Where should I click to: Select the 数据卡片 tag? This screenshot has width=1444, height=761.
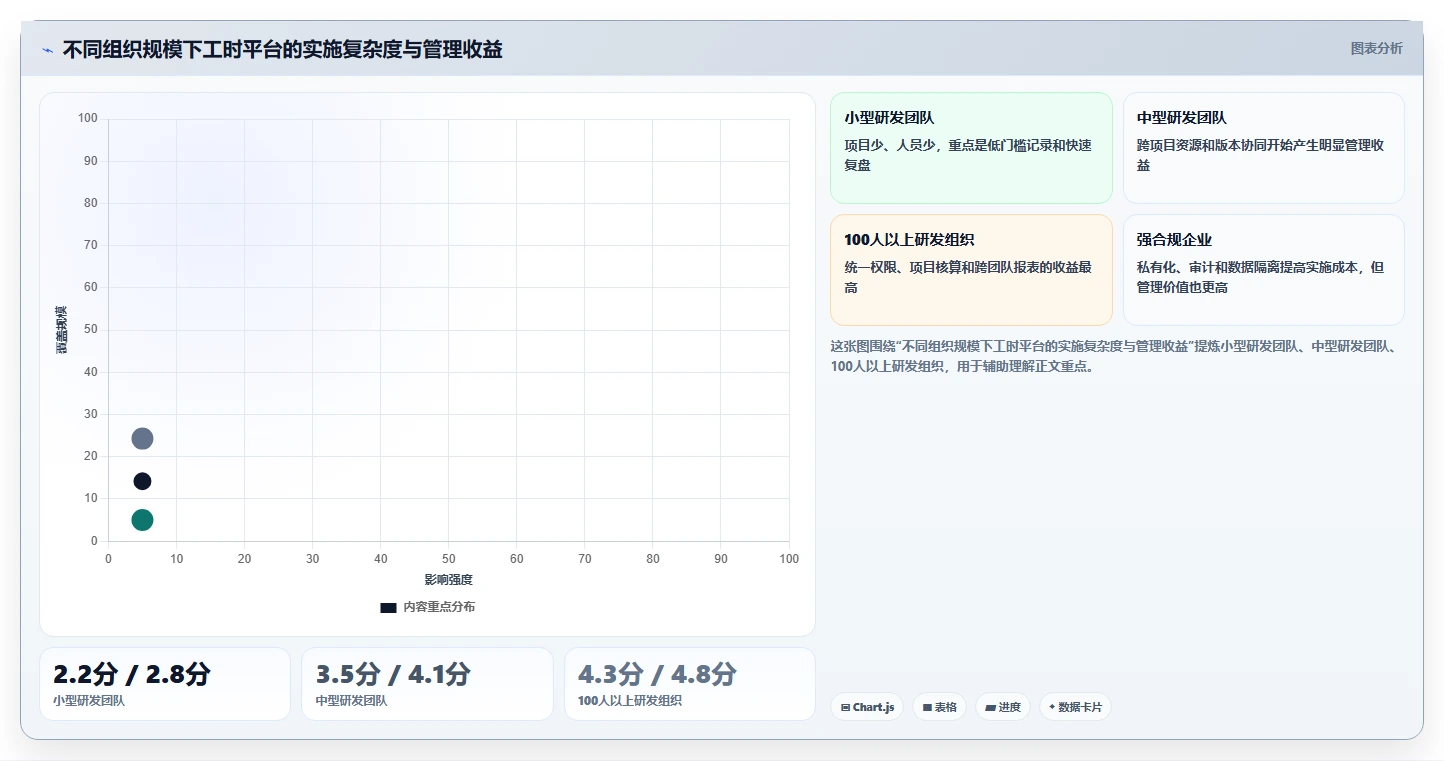click(x=1075, y=707)
